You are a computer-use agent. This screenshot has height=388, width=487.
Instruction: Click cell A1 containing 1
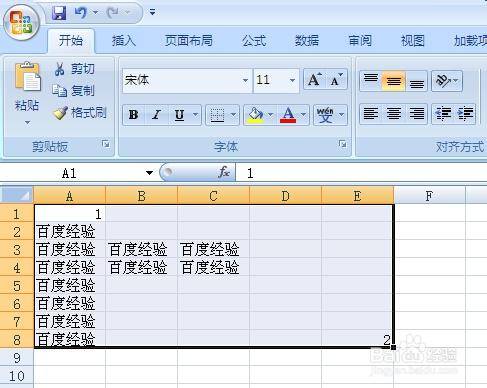tap(70, 214)
